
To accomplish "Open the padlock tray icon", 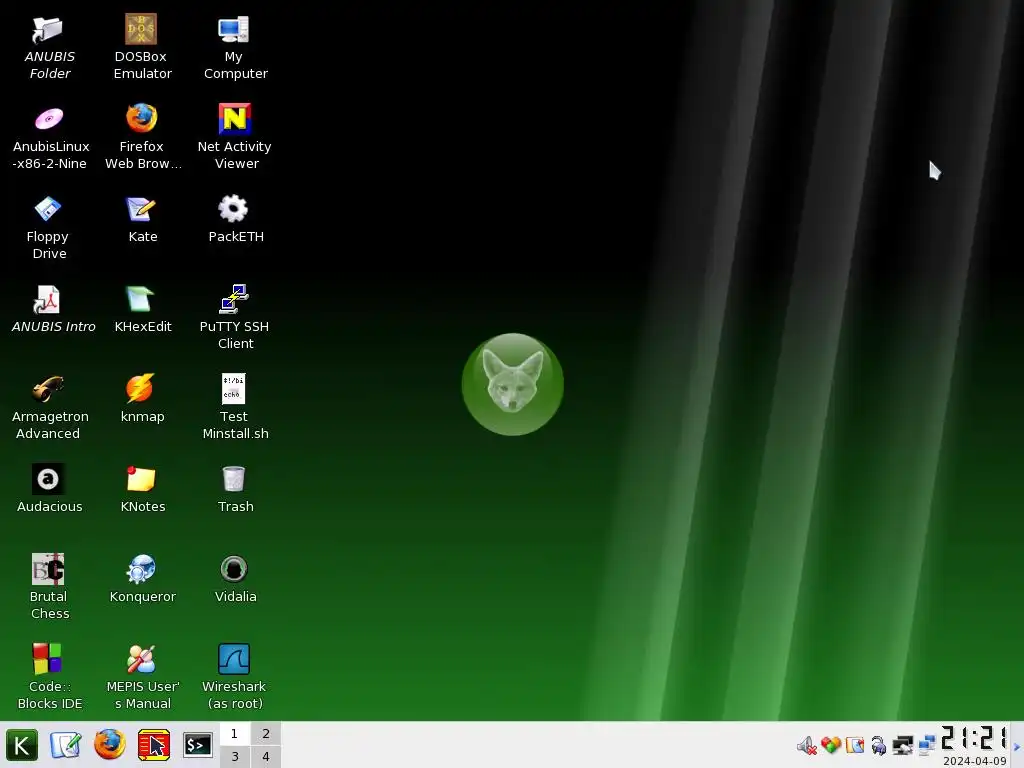I will pos(879,745).
